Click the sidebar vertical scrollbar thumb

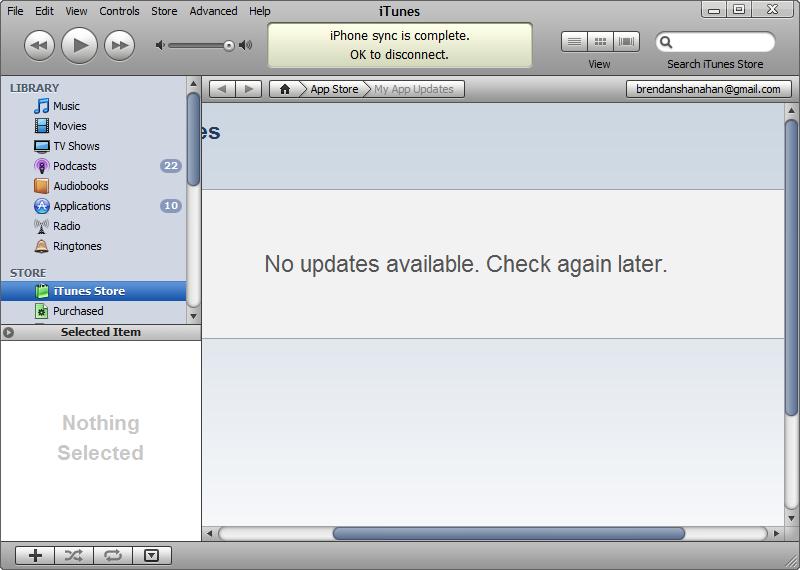(193, 139)
